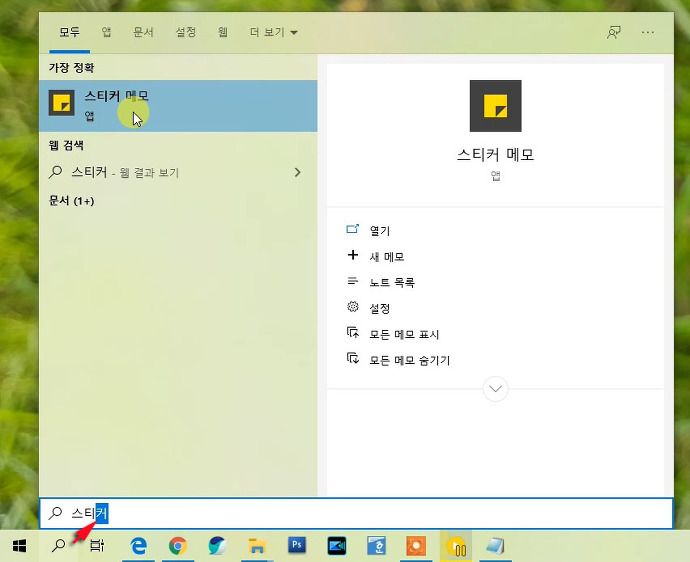This screenshot has height=562, width=690.
Task: Collapse the actions list with the chevron
Action: [495, 389]
